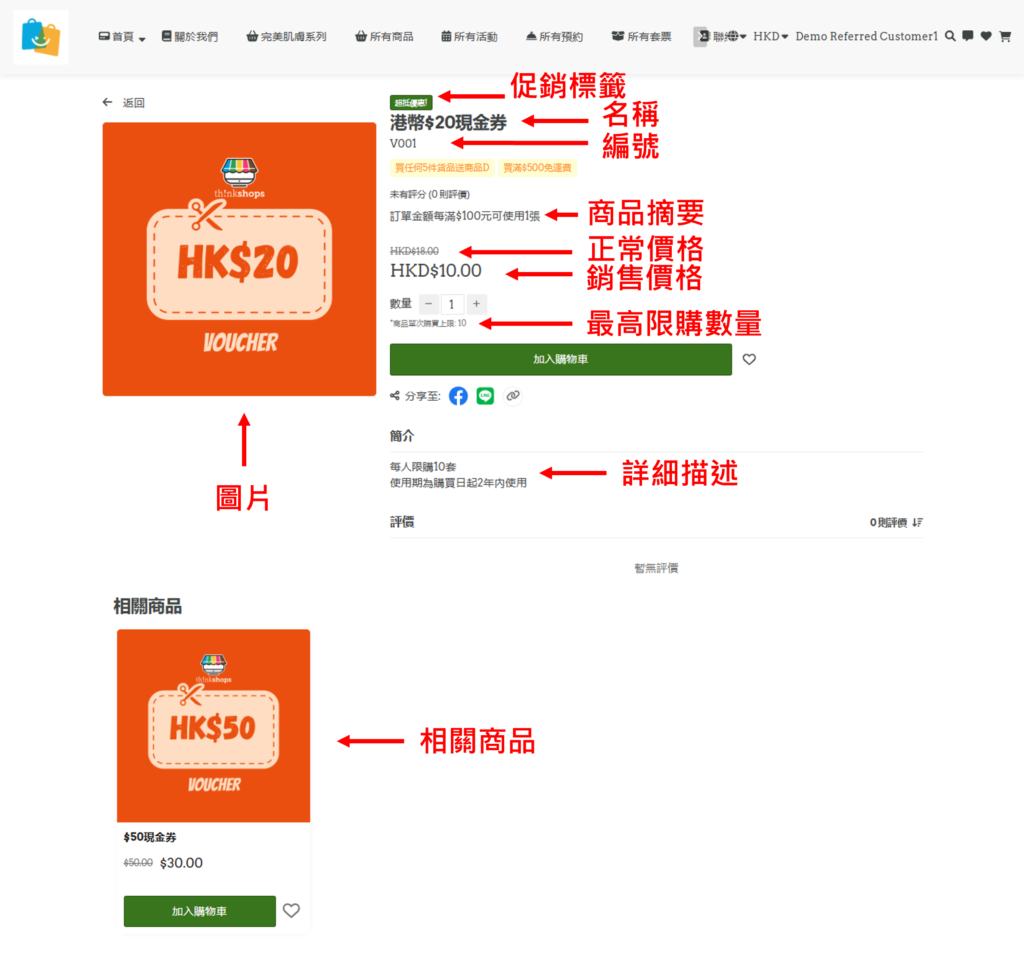Decrease quantity with the minus button
Viewport: 1024px width, 962px height.
click(428, 304)
